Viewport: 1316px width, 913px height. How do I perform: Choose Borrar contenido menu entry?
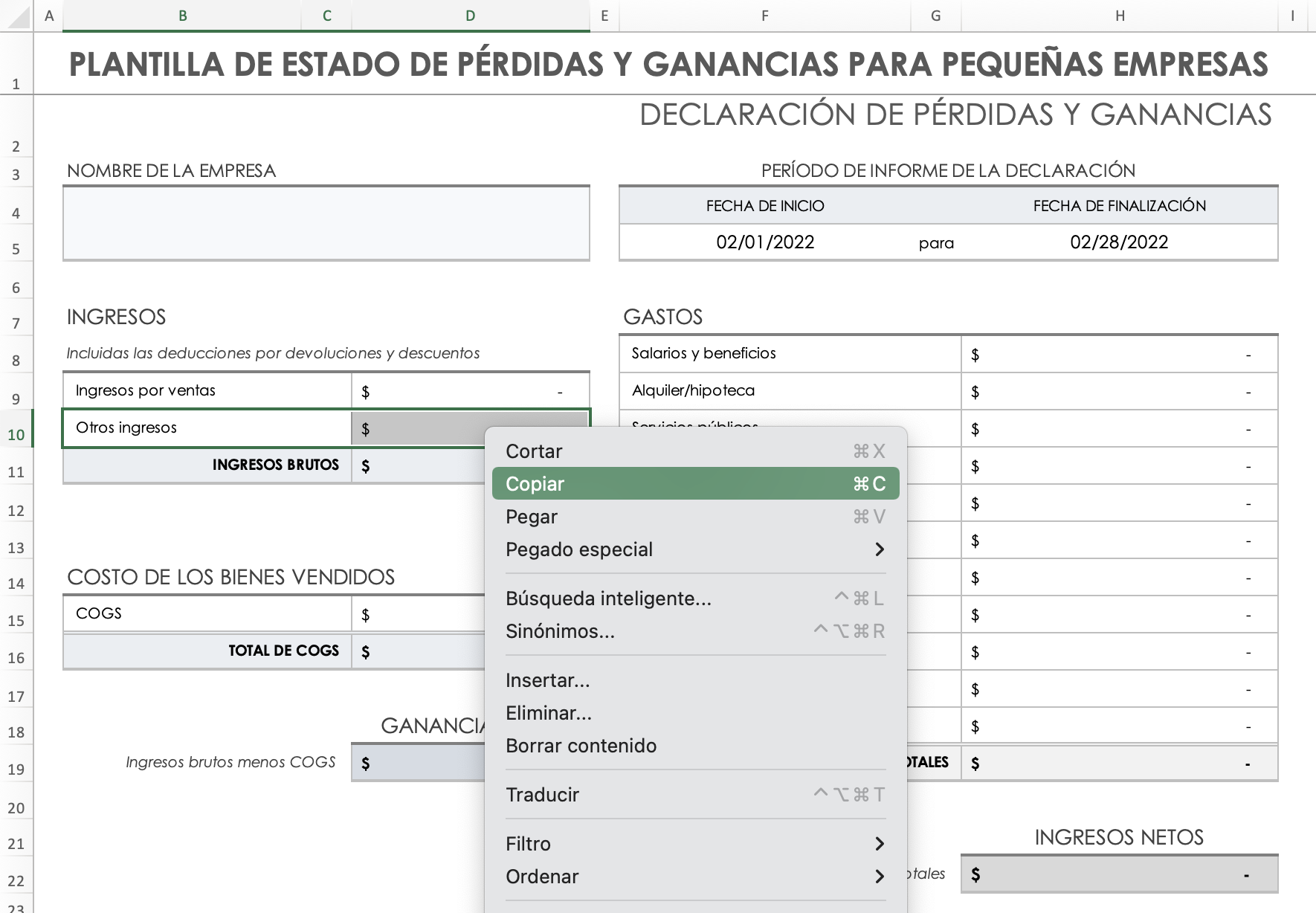click(695, 746)
